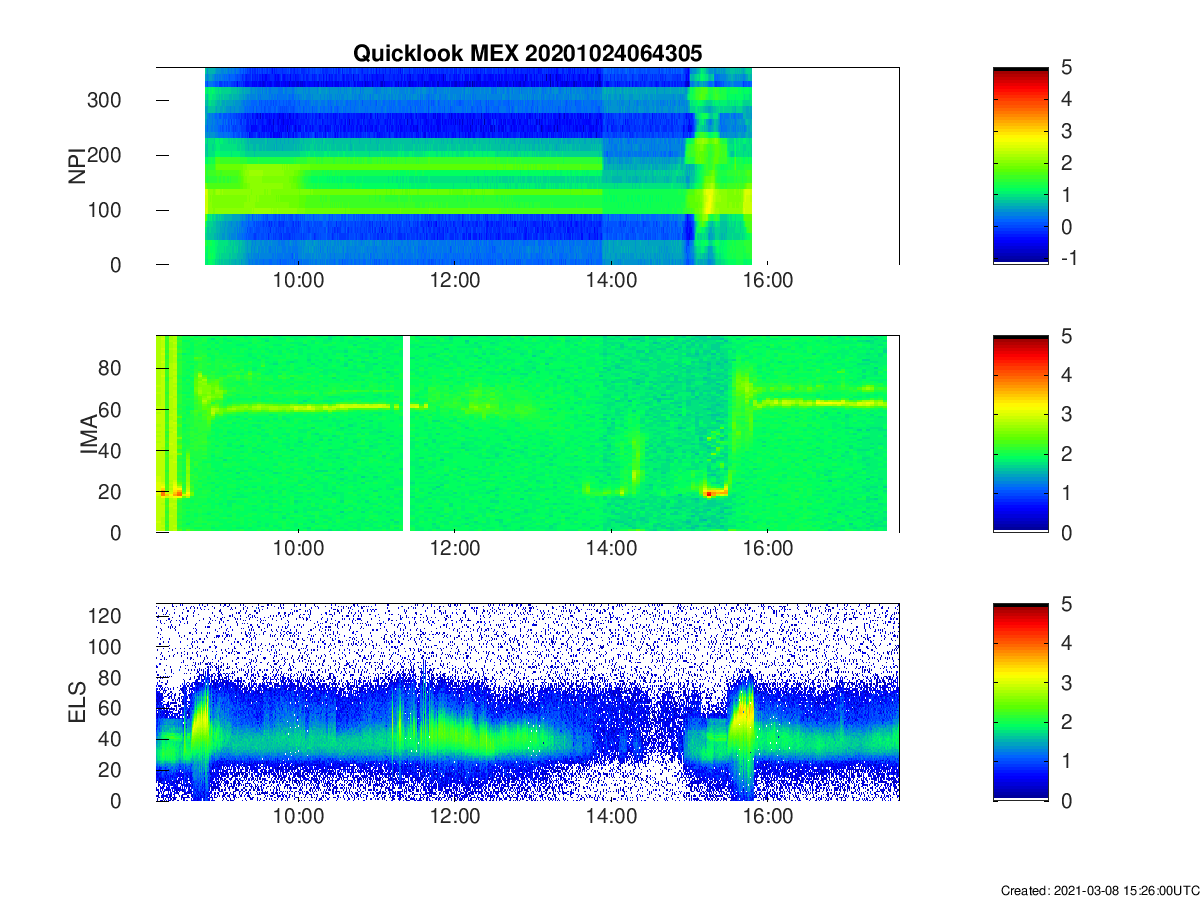Screen dimensions: 1200x900
Task: Click the white data gap in IMA plot
Action: [407, 434]
